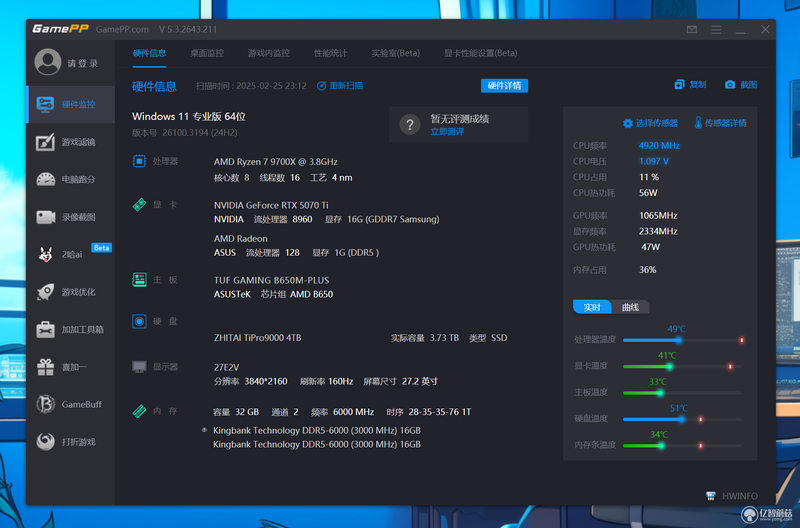Click the monitor display icon
This screenshot has height=528, width=800.
[x=139, y=367]
